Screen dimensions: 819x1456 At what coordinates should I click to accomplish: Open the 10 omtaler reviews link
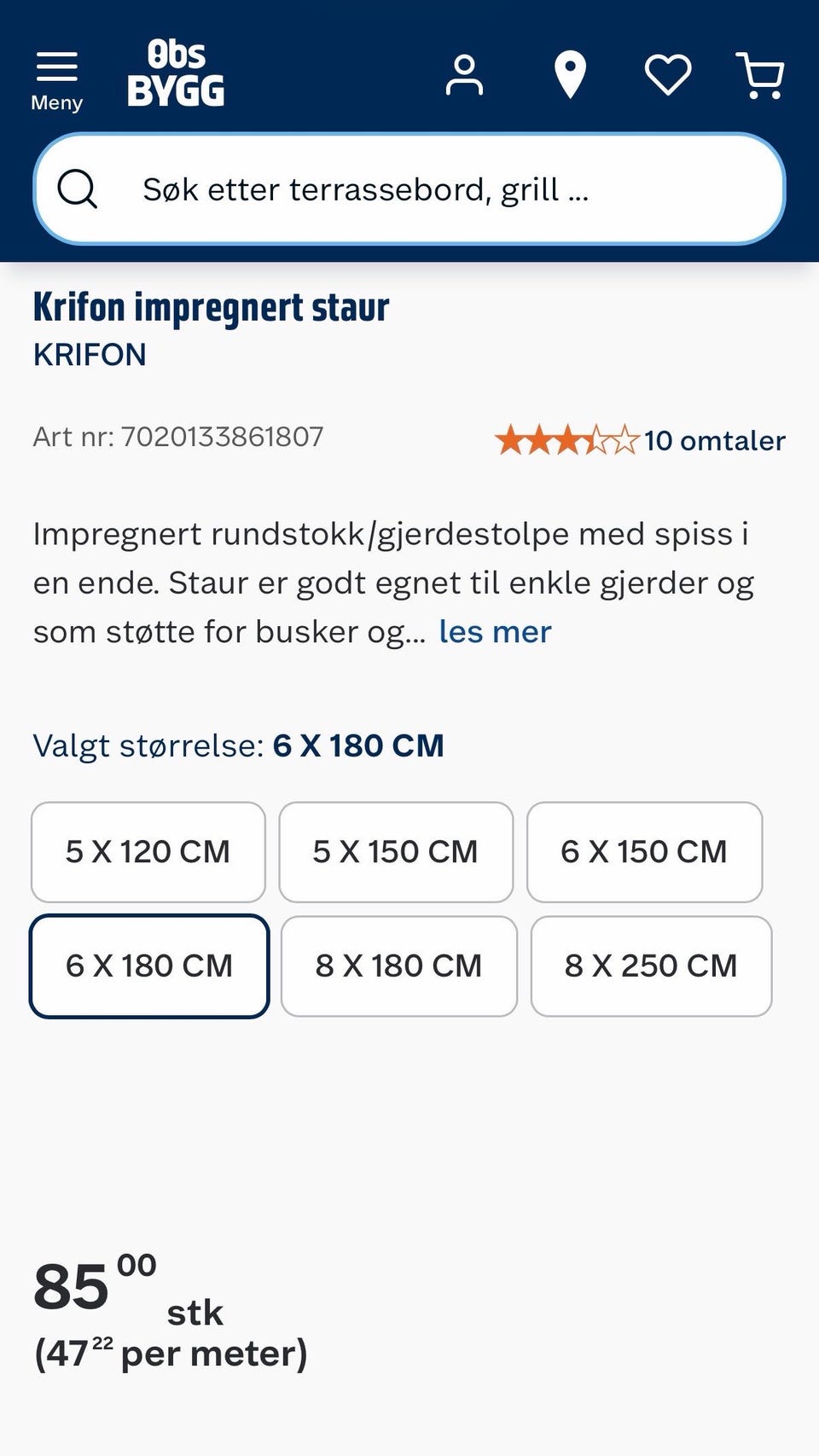coord(714,440)
